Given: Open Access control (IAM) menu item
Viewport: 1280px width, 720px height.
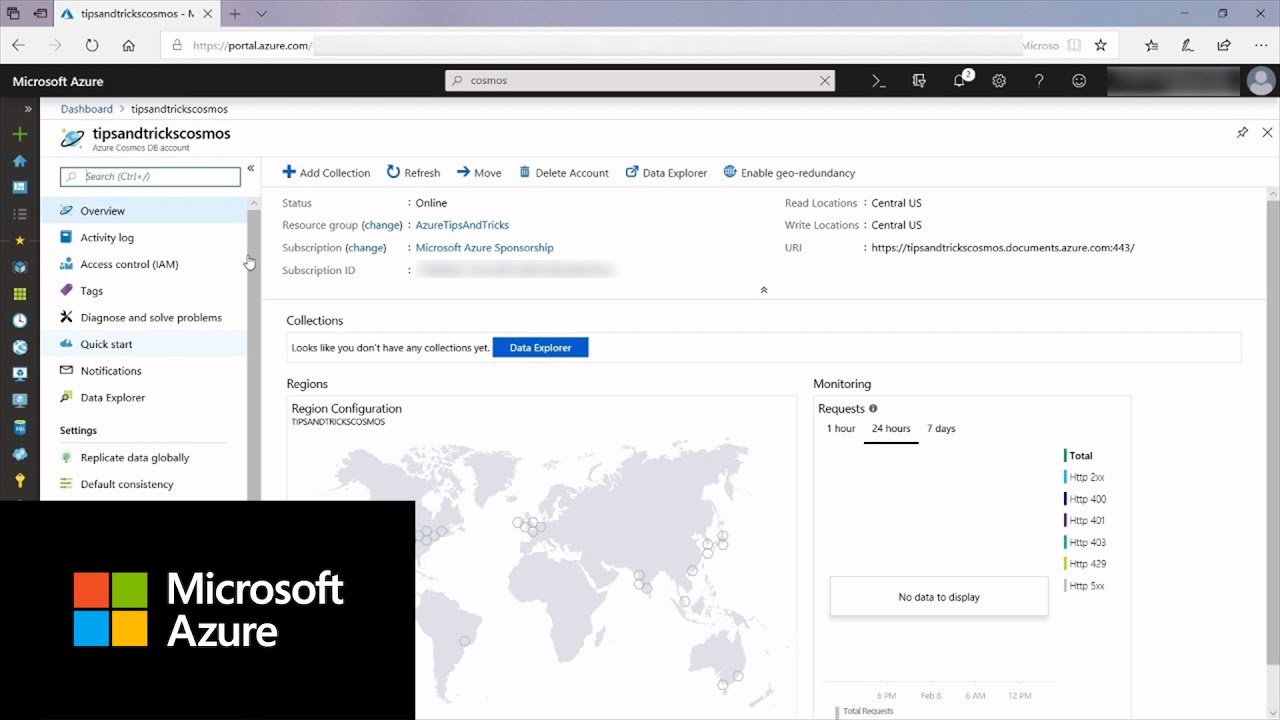Looking at the screenshot, I should click(143, 264).
